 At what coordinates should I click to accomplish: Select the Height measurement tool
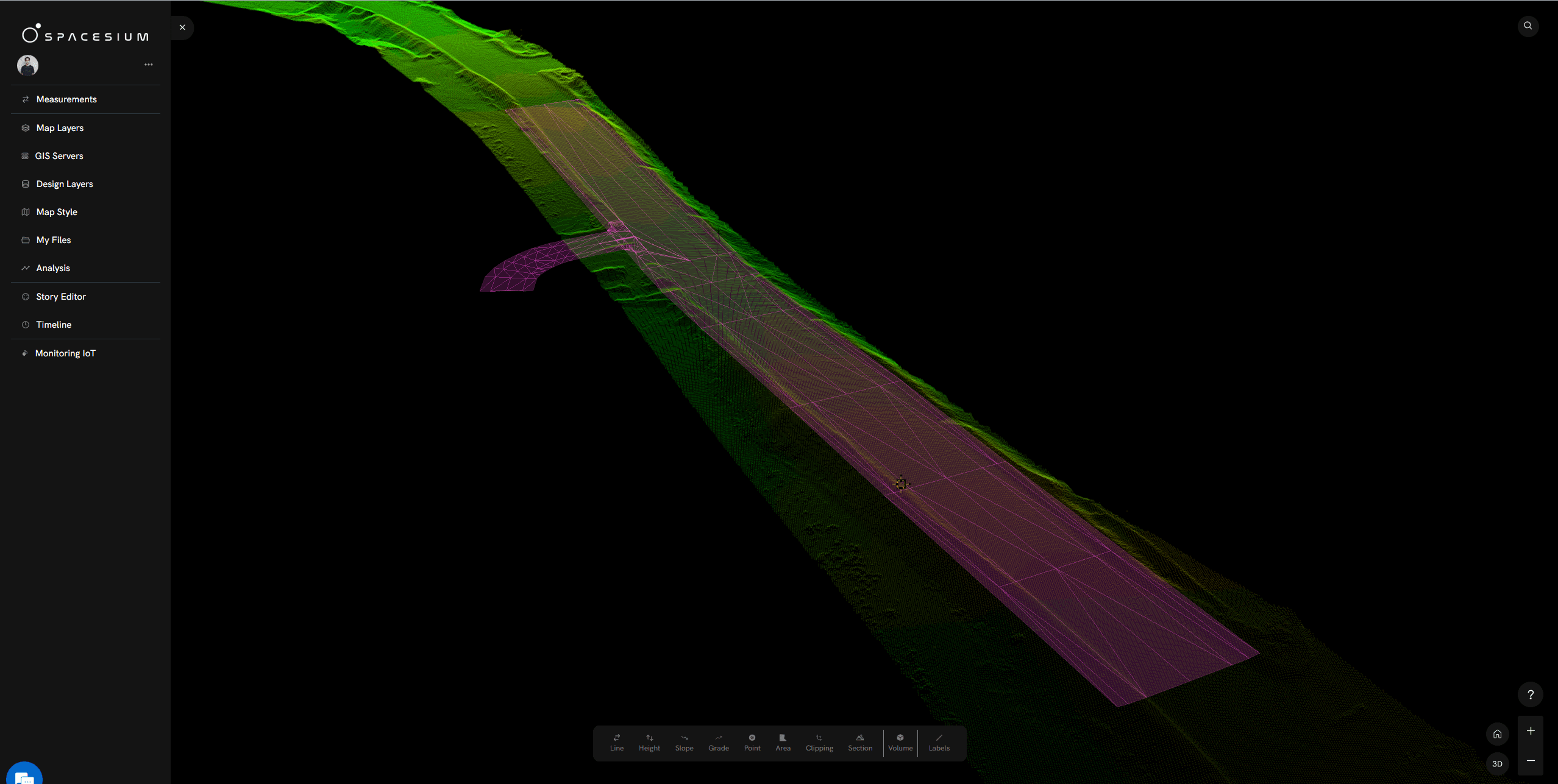click(x=649, y=742)
